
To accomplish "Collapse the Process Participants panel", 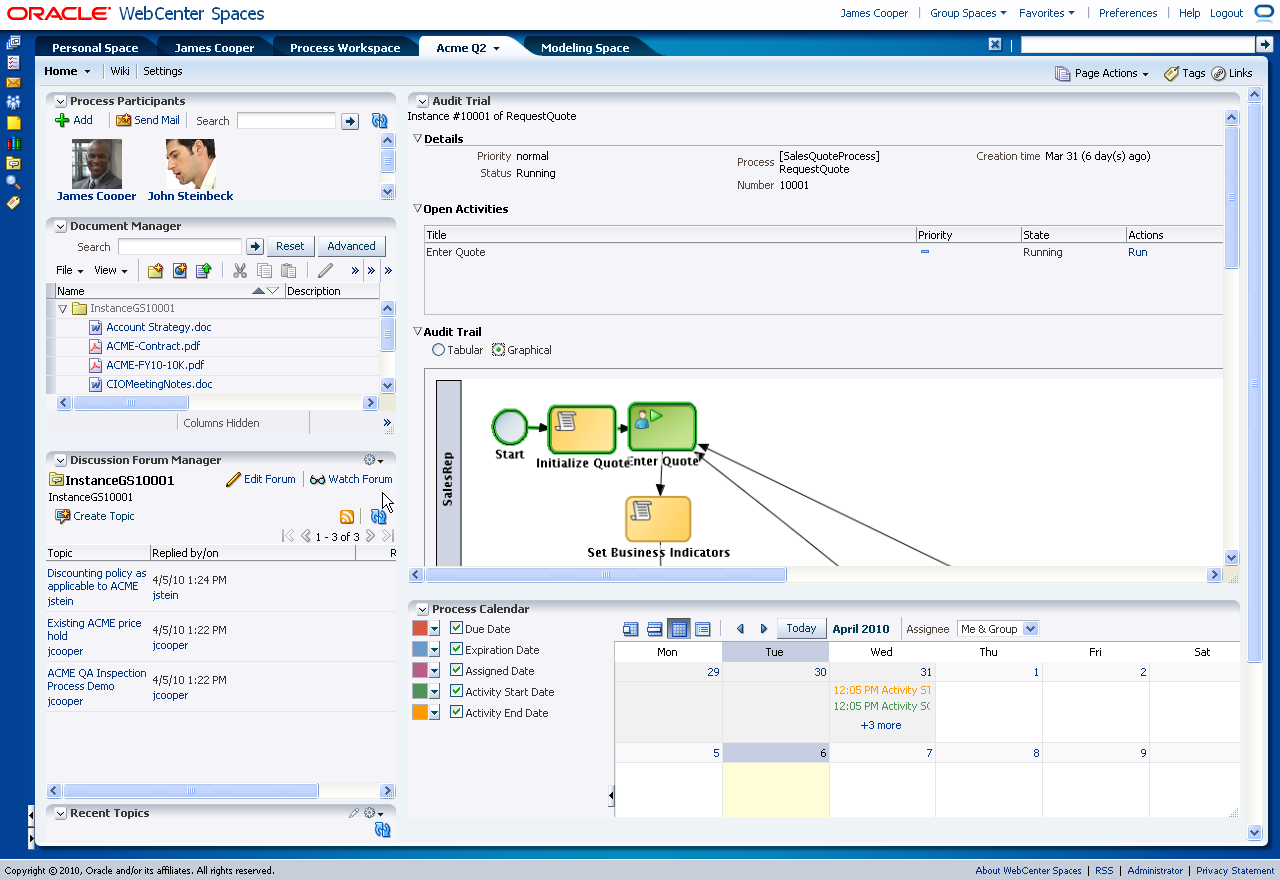I will click(60, 101).
